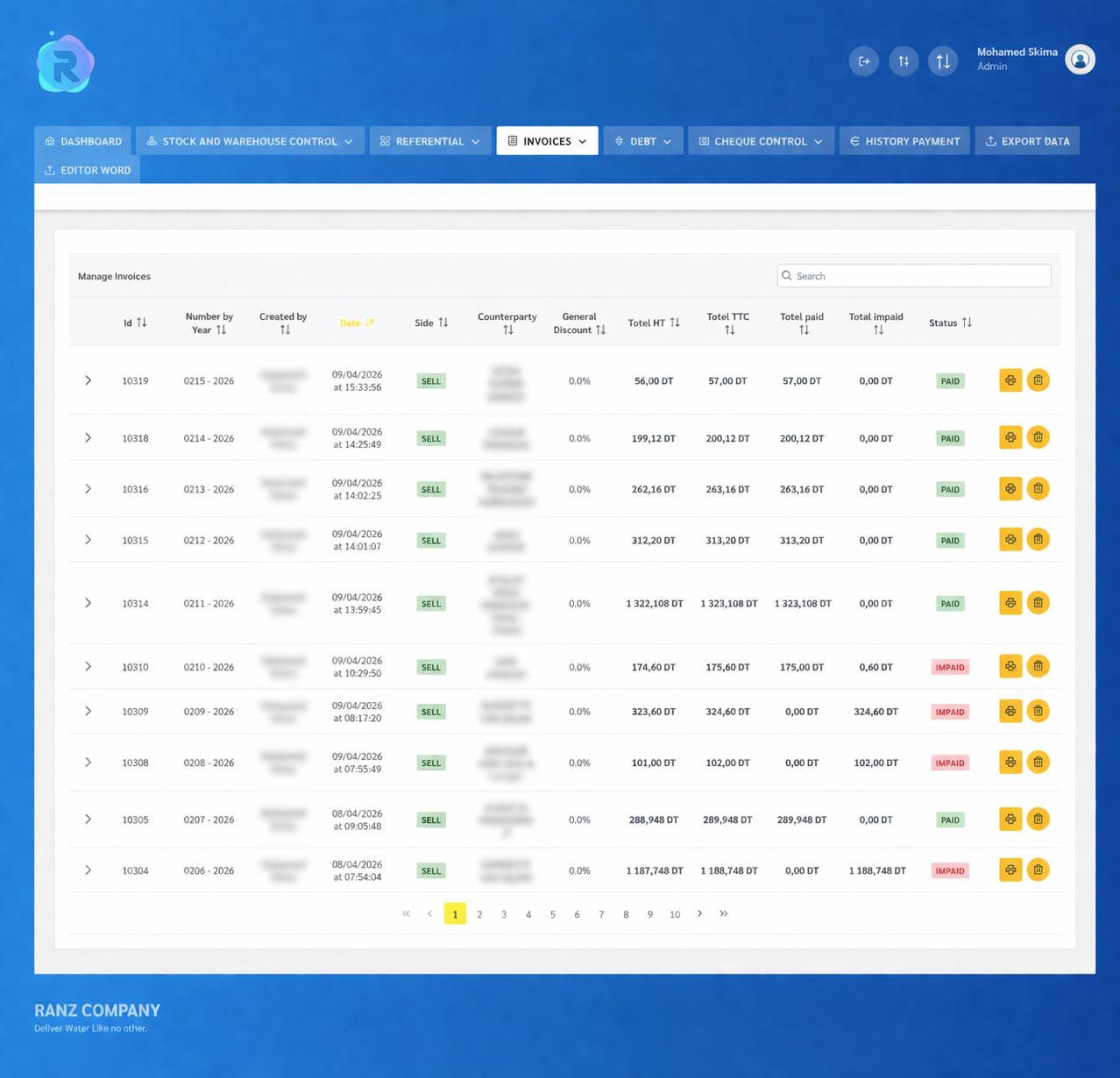This screenshot has height=1078, width=1120.
Task: Print invoice 10319 using printer icon
Action: pos(1010,380)
